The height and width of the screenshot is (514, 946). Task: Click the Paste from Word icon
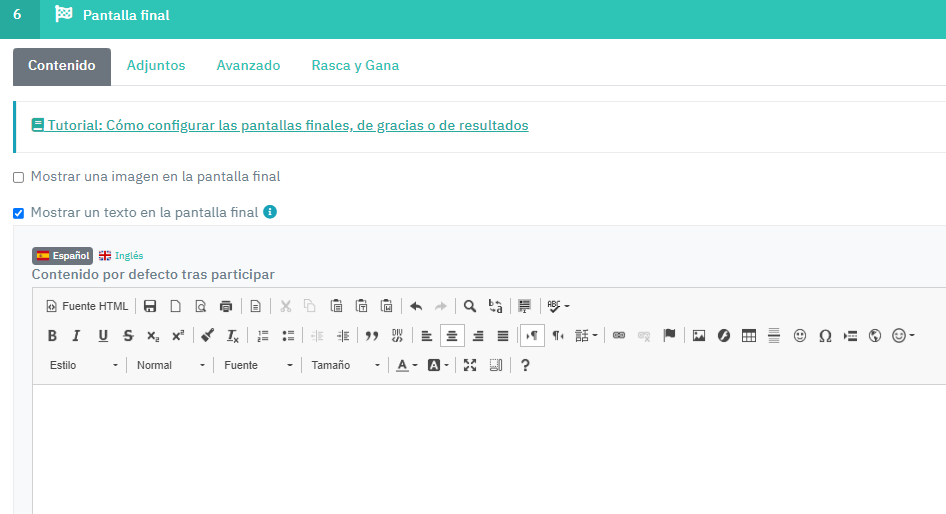387,306
